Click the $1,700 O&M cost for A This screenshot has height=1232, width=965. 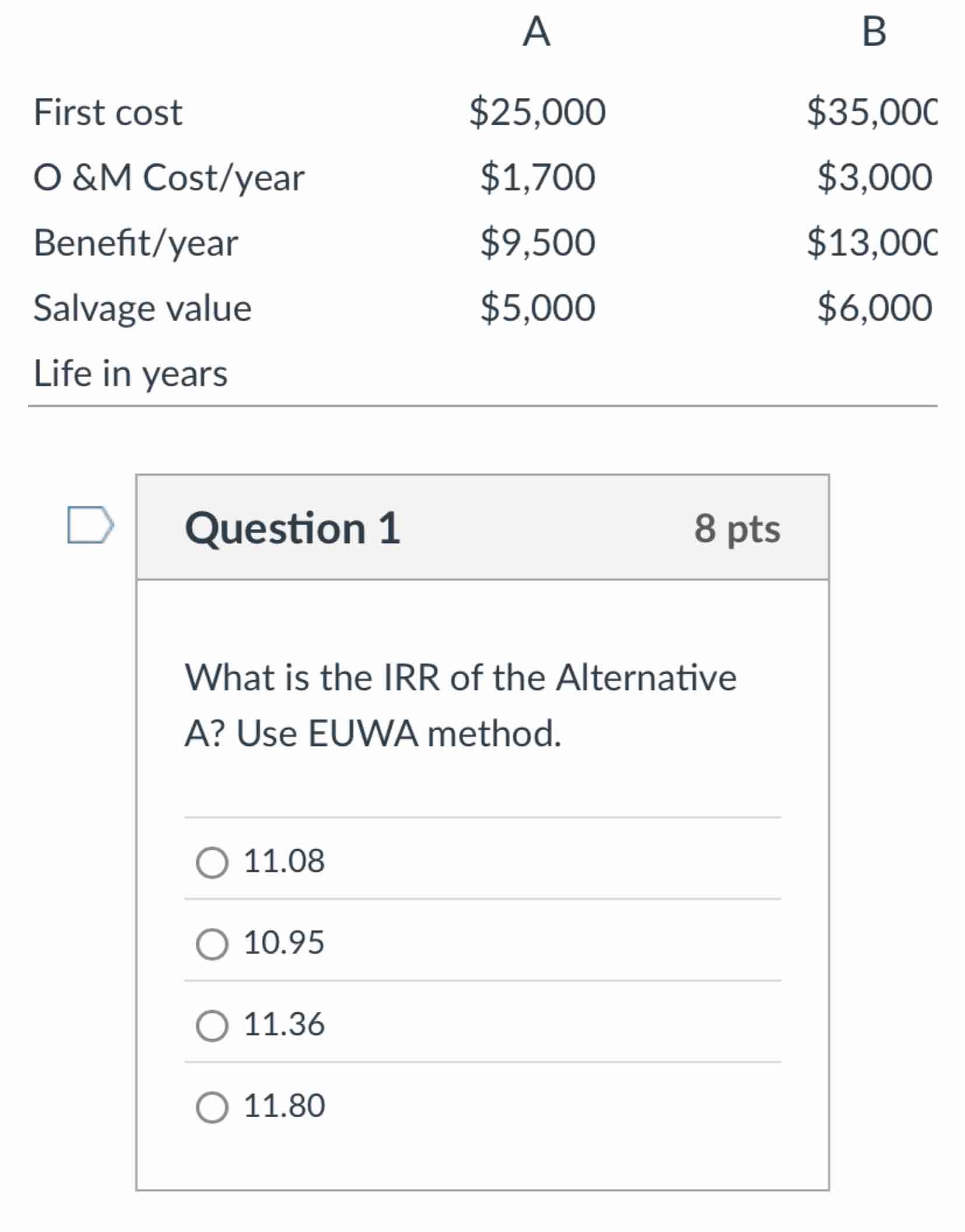point(536,178)
